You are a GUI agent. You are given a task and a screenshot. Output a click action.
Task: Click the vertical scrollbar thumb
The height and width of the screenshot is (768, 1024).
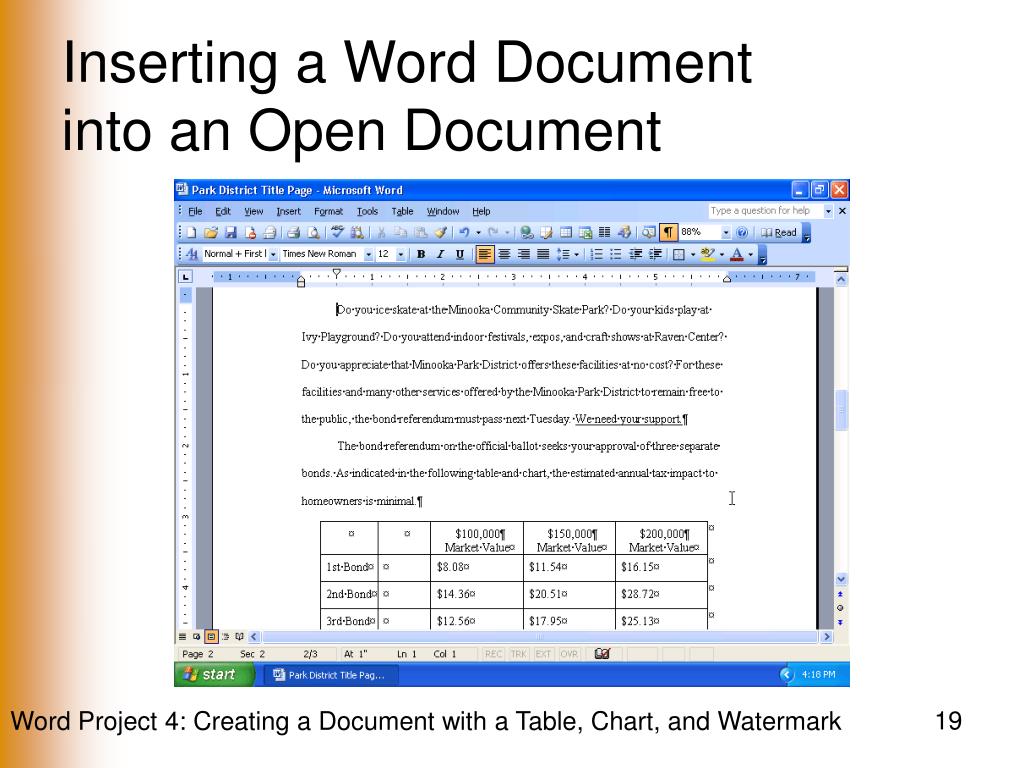[841, 410]
